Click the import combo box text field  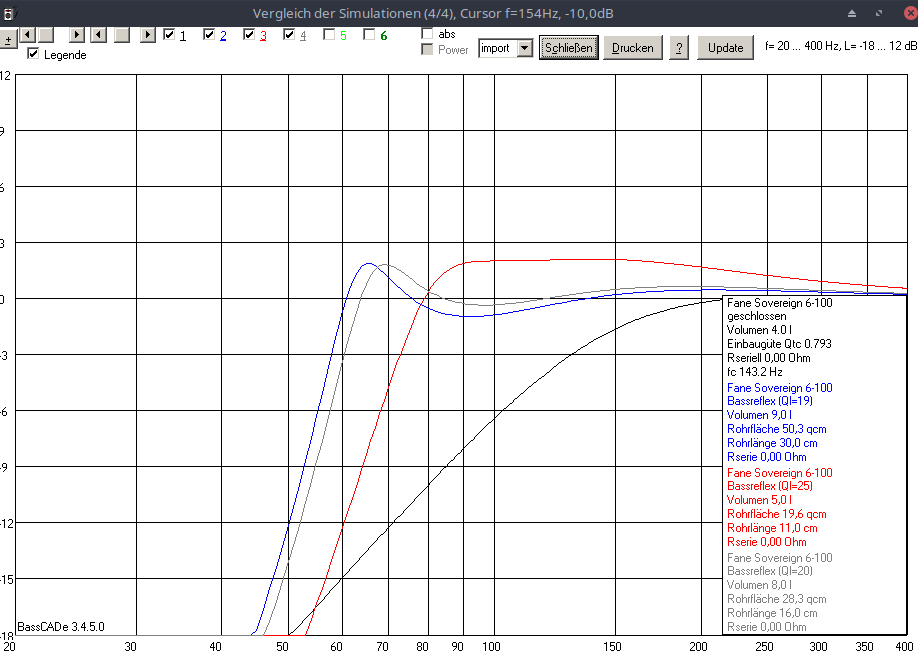[x=496, y=48]
